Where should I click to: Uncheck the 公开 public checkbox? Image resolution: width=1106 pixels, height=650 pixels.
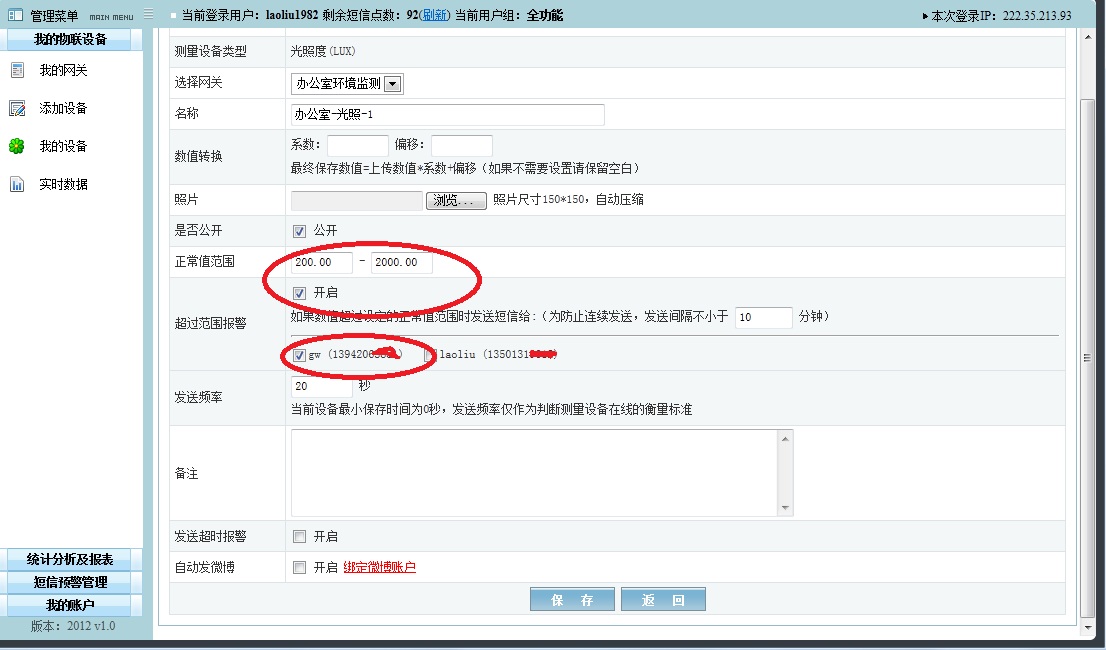(299, 231)
